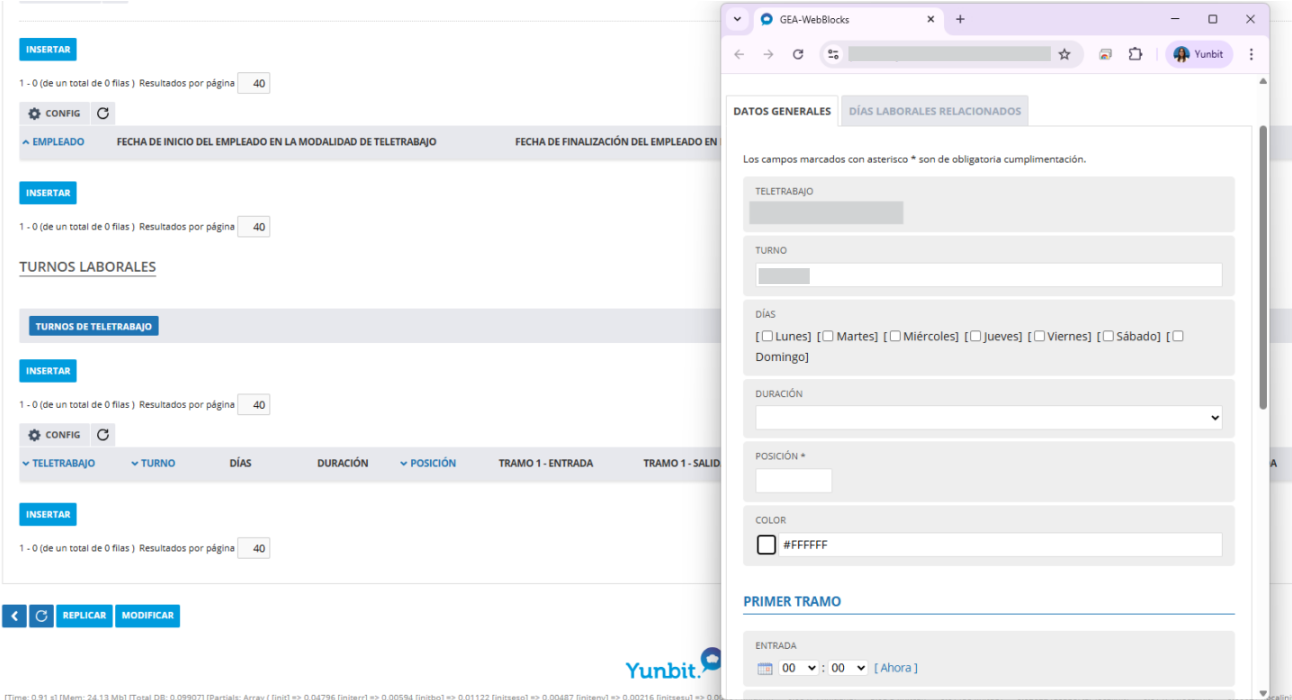The image size is (1292, 700).
Task: Check the Lunes checkbox
Action: (768, 336)
